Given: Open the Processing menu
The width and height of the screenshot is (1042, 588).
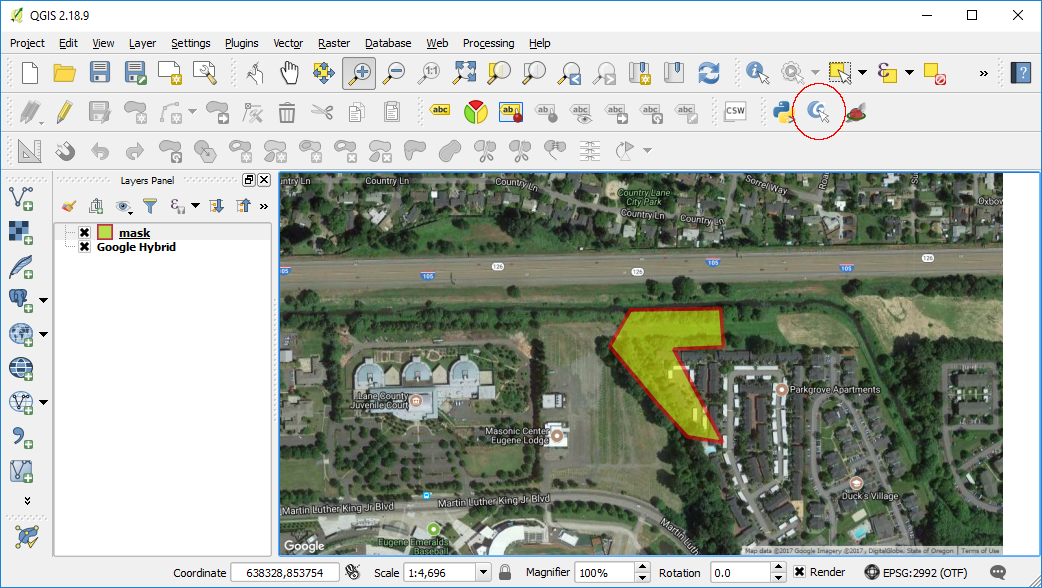Looking at the screenshot, I should click(x=489, y=43).
